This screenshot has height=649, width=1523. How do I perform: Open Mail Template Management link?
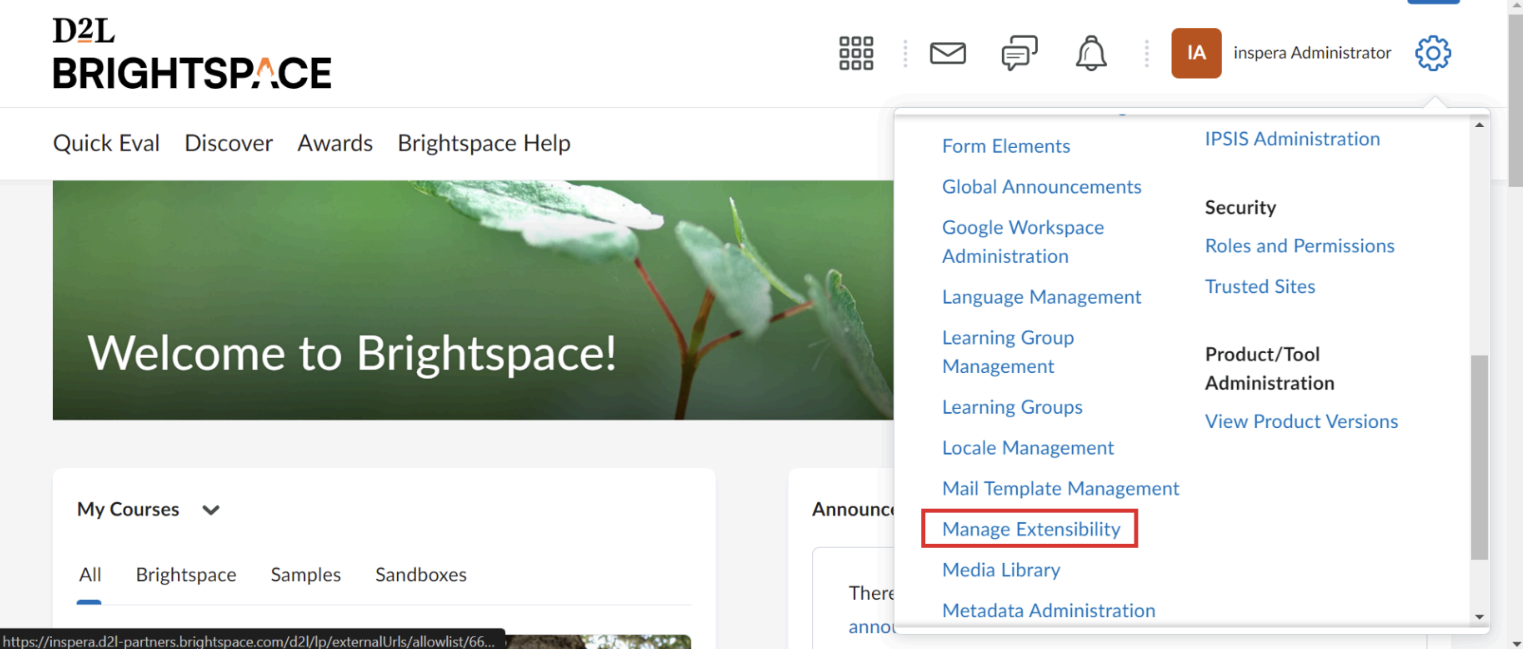tap(1060, 488)
